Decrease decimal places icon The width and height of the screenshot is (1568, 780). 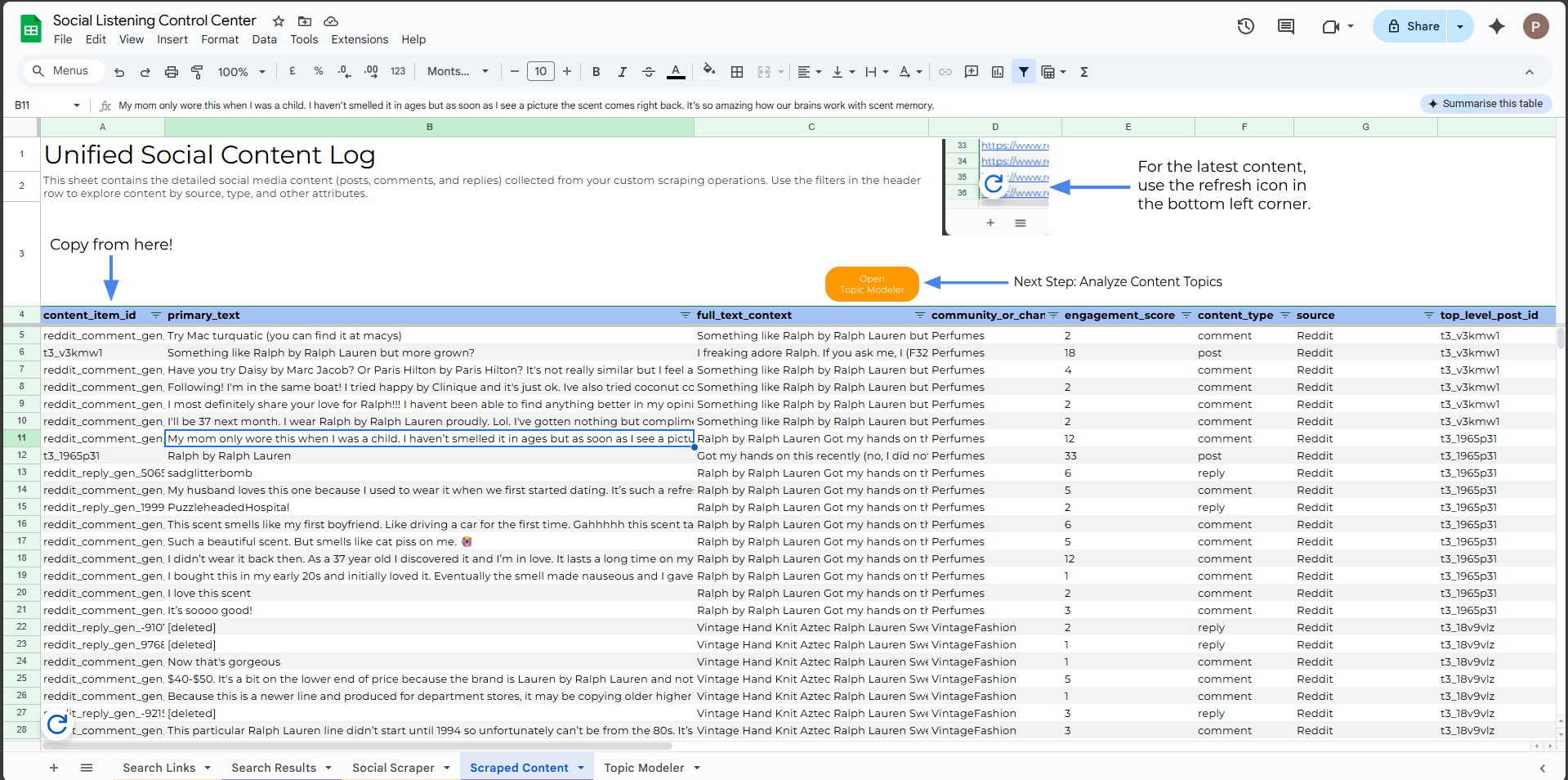pyautogui.click(x=345, y=72)
